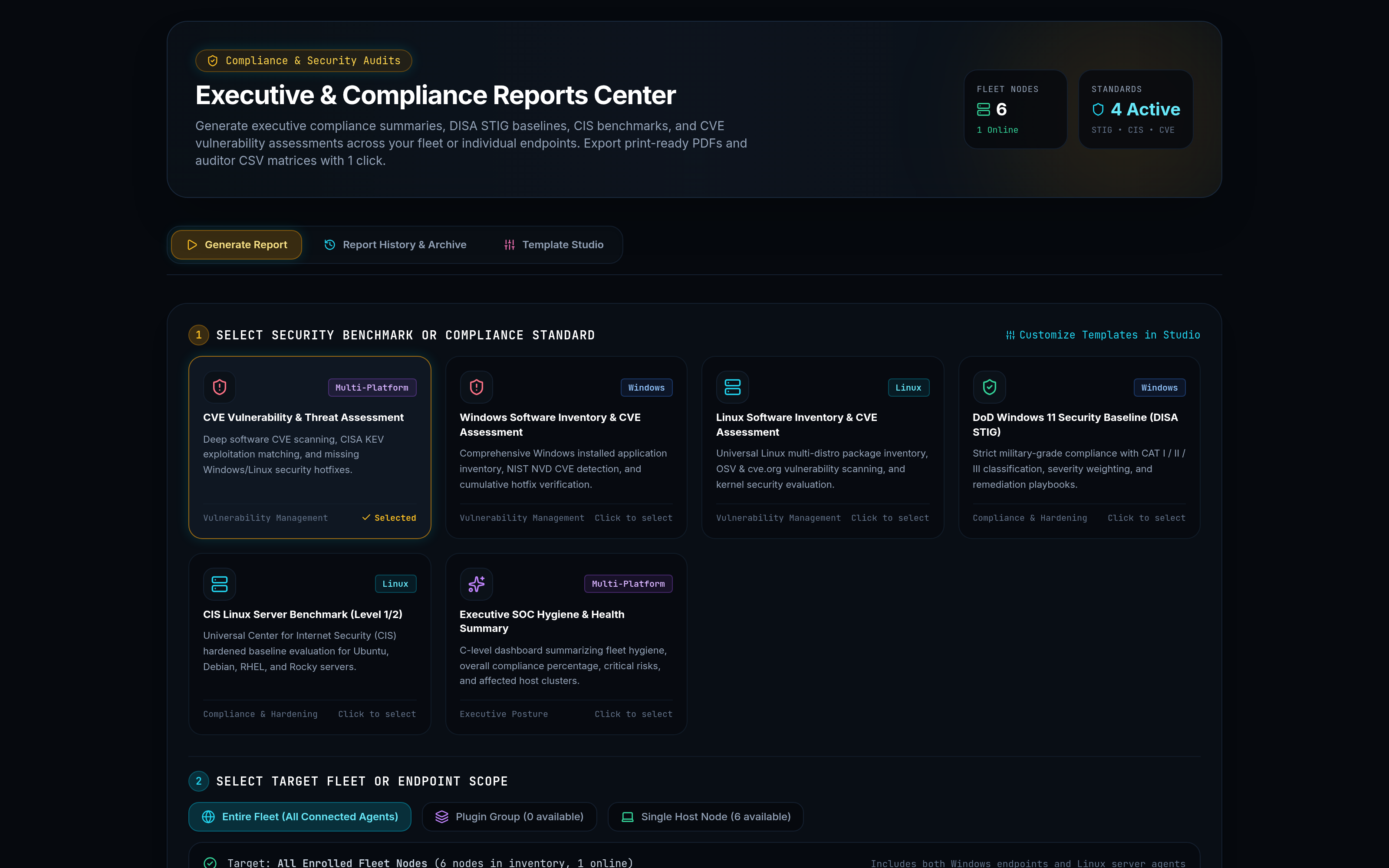1389x868 pixels.
Task: Select Windows Software Inventory & CVE Assessment title
Action: tap(550, 425)
